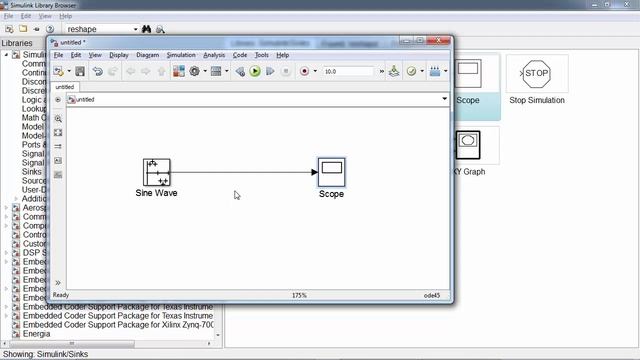Click the Redo arrow icon
This screenshot has height=360, width=640.
pyautogui.click(x=113, y=71)
